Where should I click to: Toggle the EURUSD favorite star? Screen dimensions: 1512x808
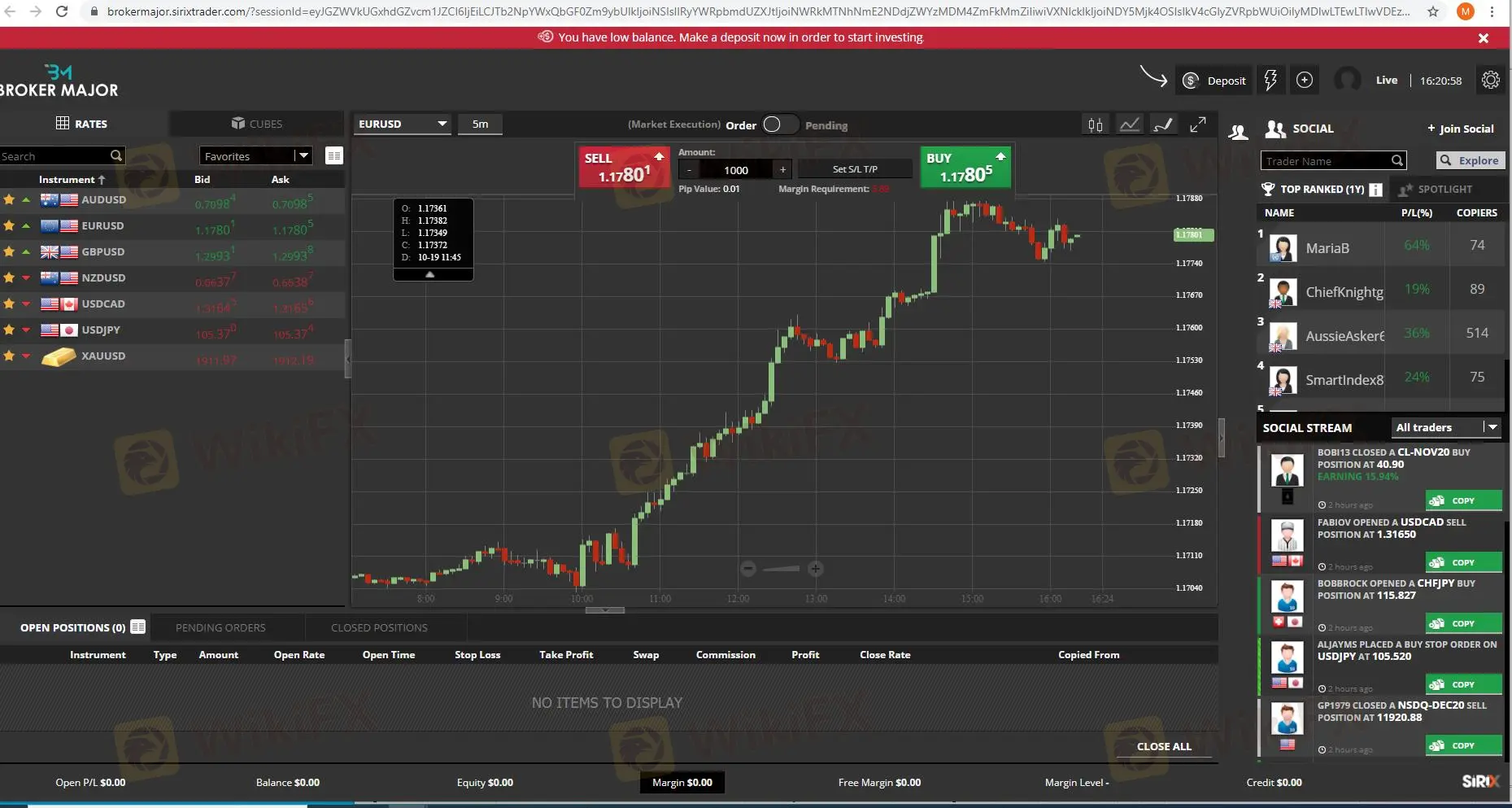click(x=9, y=225)
